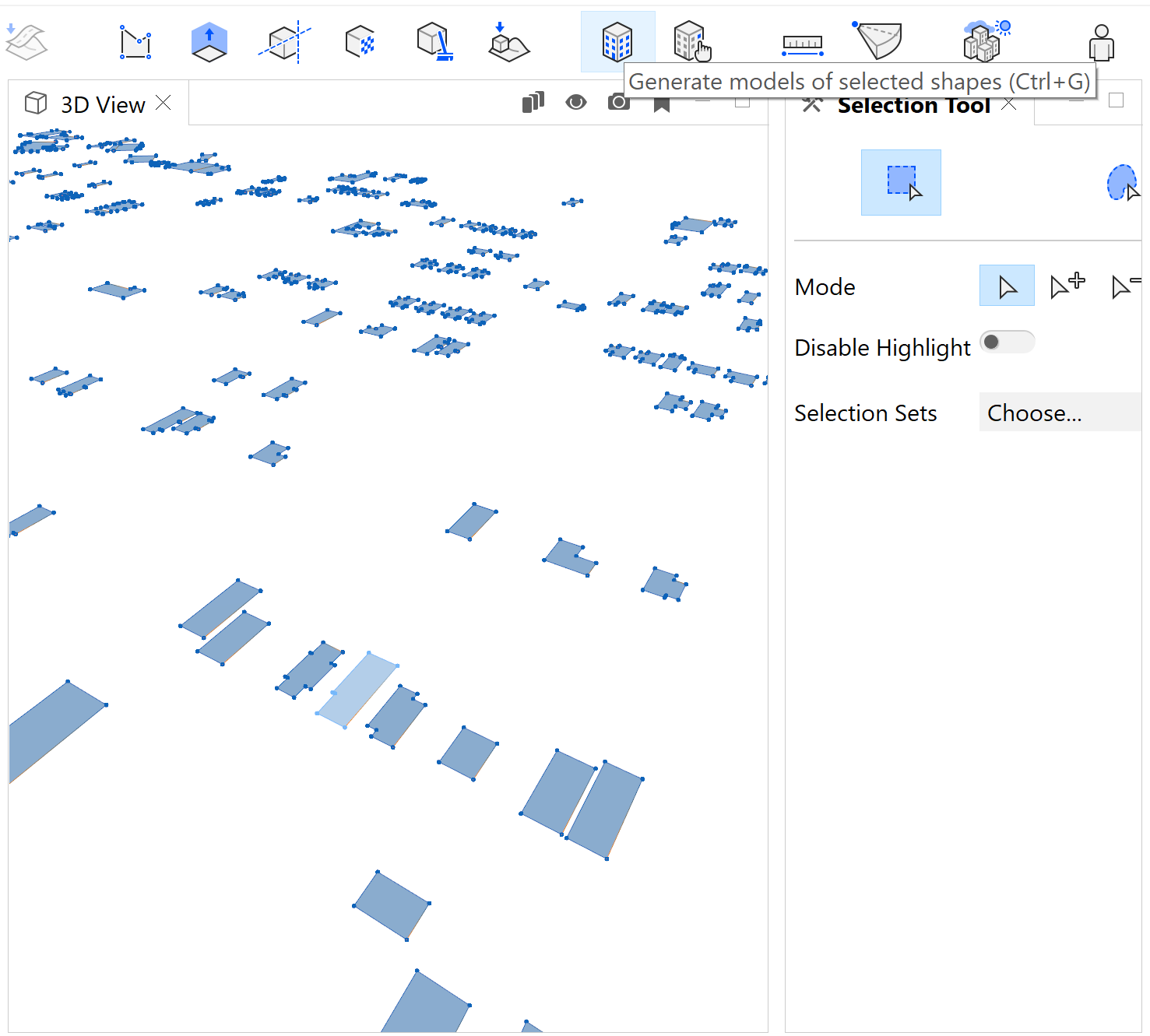Screen dimensions: 1150x1036
Task: Open the cross-section slicing tool
Action: [x=283, y=40]
